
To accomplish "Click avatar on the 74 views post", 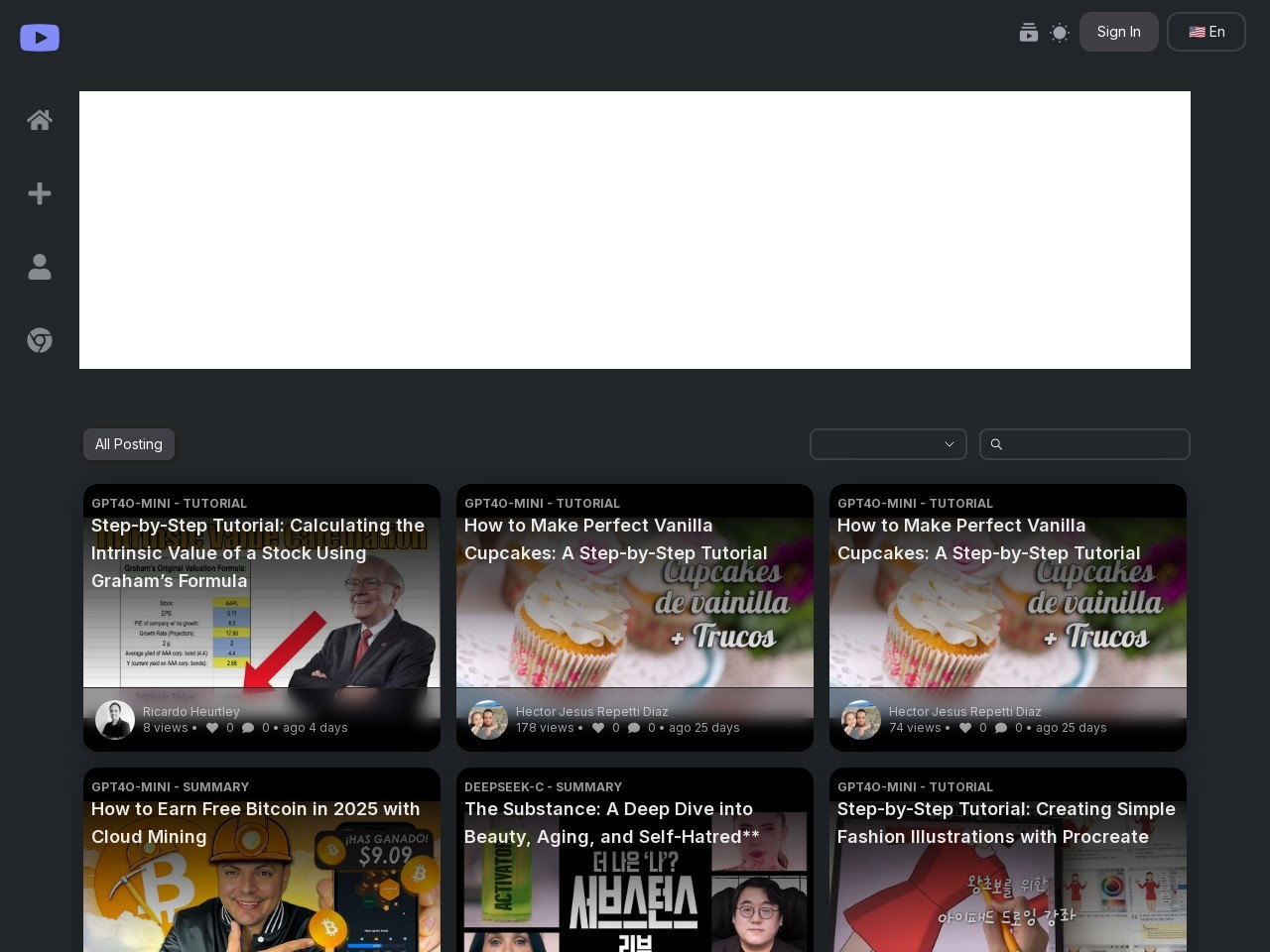I will click(861, 720).
